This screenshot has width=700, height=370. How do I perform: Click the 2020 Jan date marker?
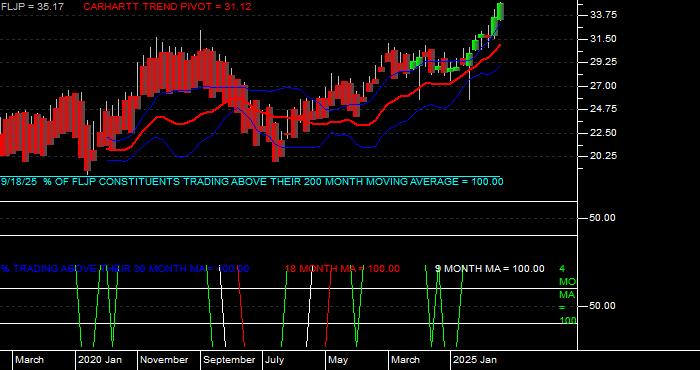(x=100, y=360)
